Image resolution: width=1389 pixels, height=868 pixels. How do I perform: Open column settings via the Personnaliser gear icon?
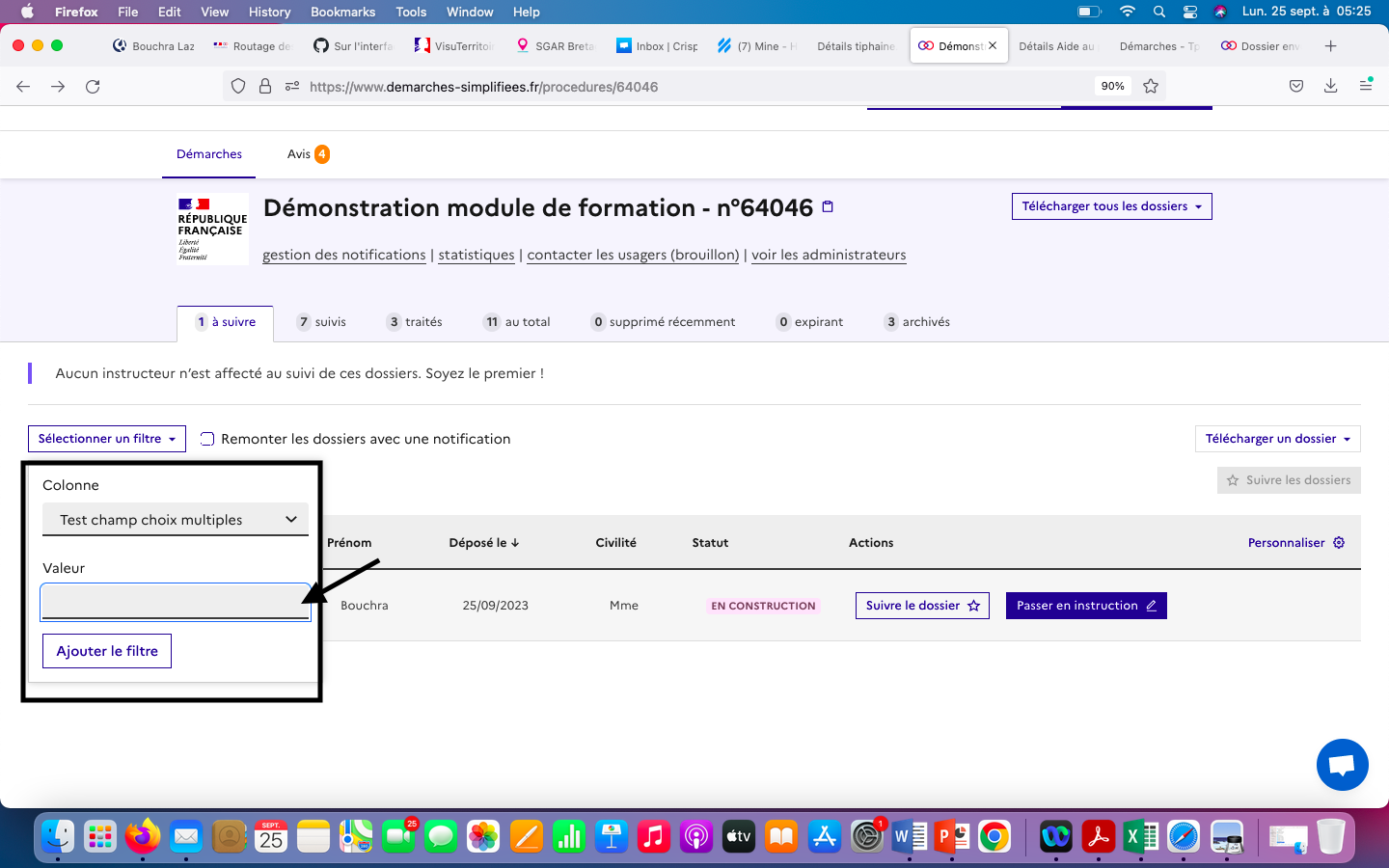(x=1339, y=542)
